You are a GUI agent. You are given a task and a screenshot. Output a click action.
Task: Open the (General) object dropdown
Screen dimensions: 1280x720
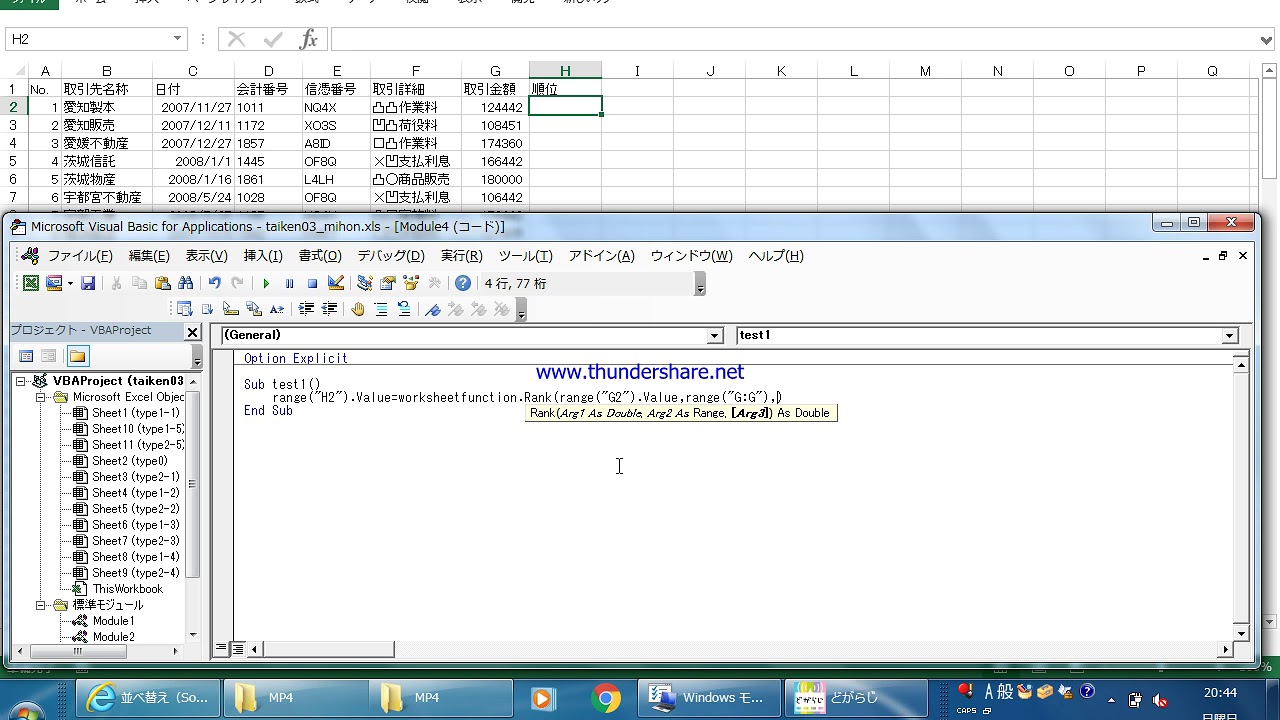point(714,336)
